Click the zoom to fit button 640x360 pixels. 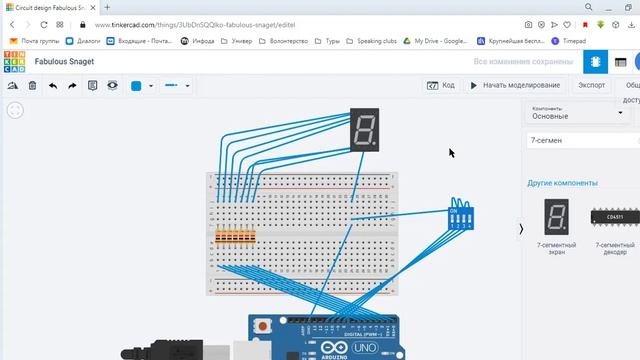[15, 110]
